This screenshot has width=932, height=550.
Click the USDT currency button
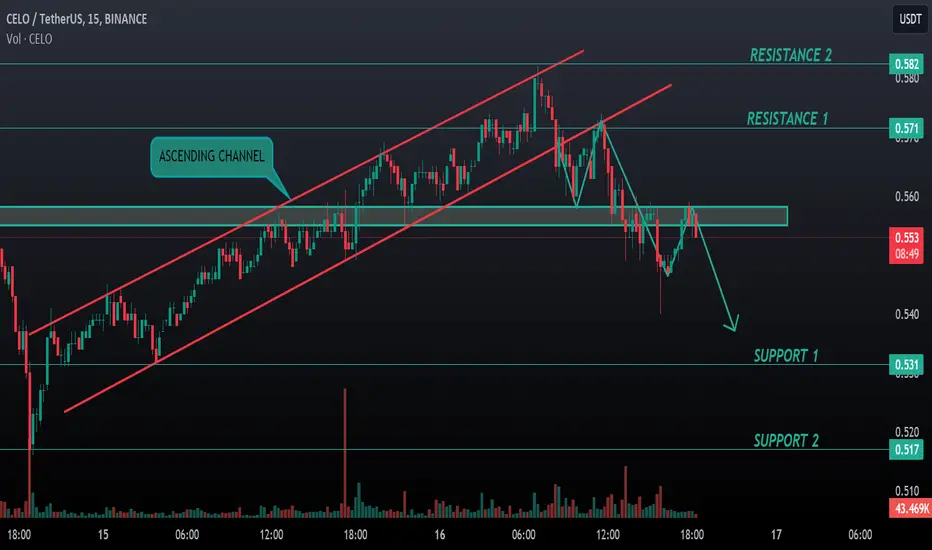(x=910, y=19)
